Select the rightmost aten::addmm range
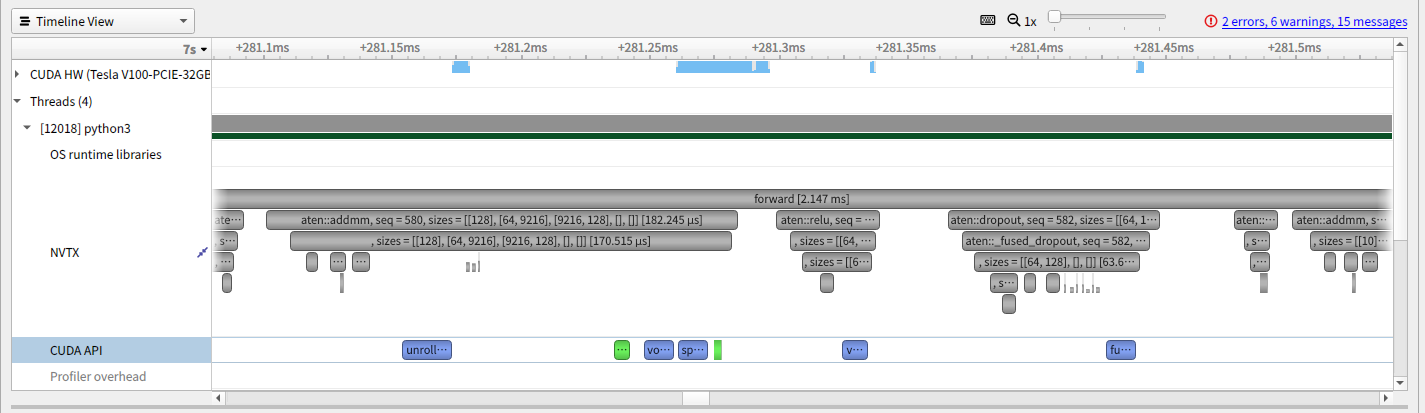Viewport: 1425px width, 413px height. pyautogui.click(x=1342, y=220)
